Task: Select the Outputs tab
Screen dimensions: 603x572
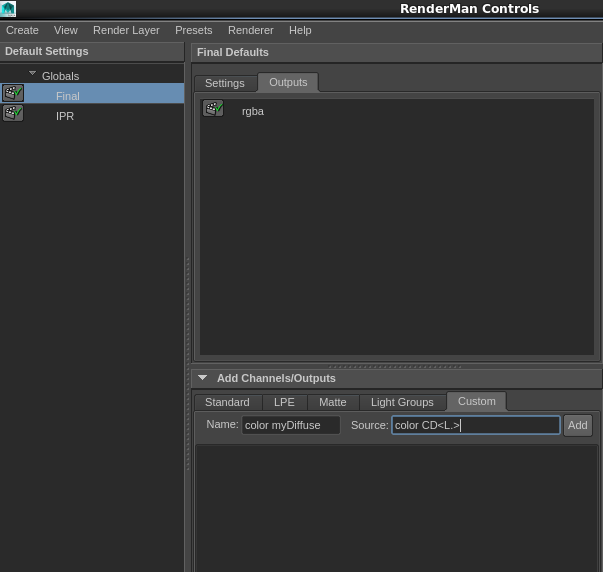Action: click(288, 82)
